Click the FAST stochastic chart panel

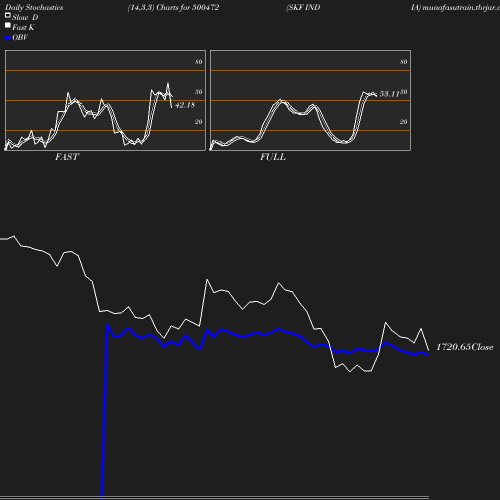point(105,100)
